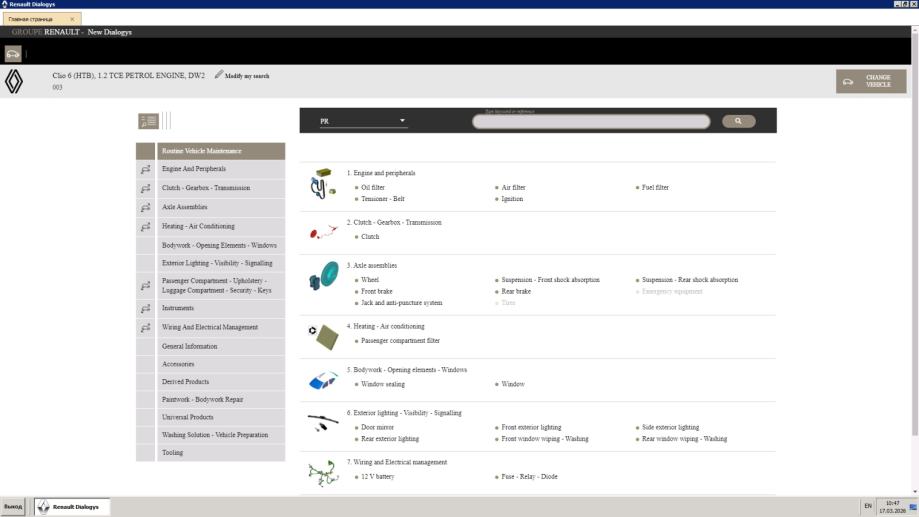Click the icon beside Passenger Compartment - Upholstery
This screenshot has width=919, height=517.
[146, 286]
